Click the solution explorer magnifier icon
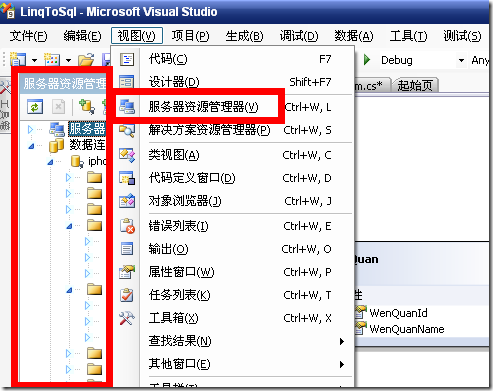The height and width of the screenshot is (391, 493). pos(127,130)
